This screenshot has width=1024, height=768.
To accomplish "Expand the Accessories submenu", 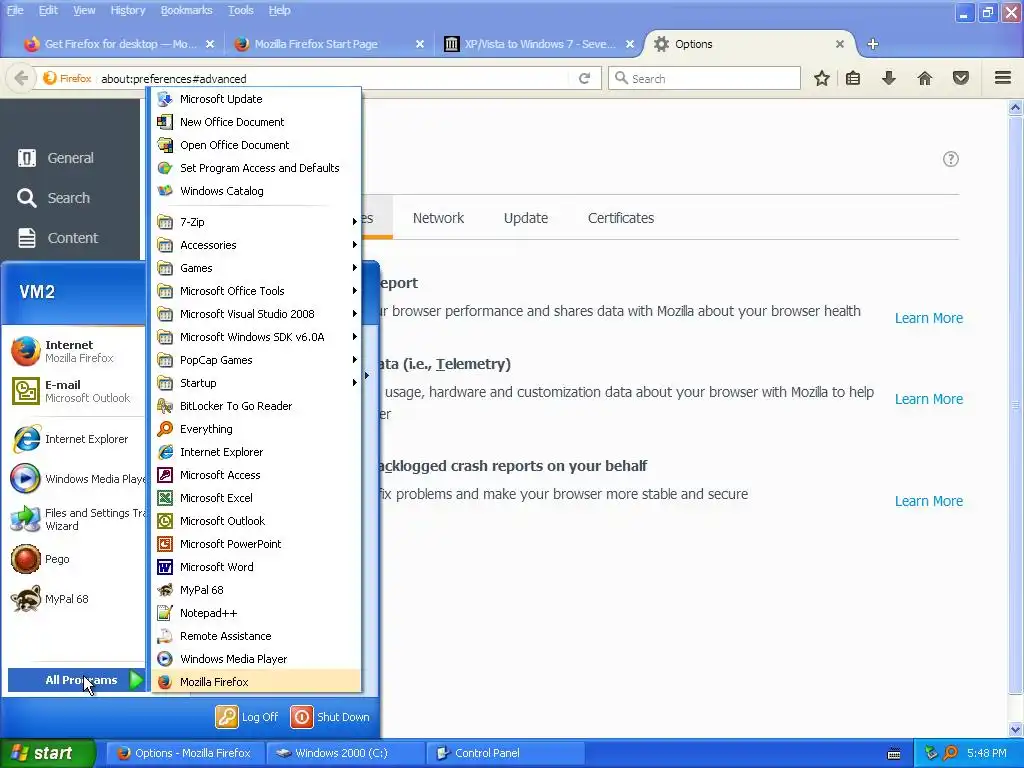I will click(x=256, y=245).
